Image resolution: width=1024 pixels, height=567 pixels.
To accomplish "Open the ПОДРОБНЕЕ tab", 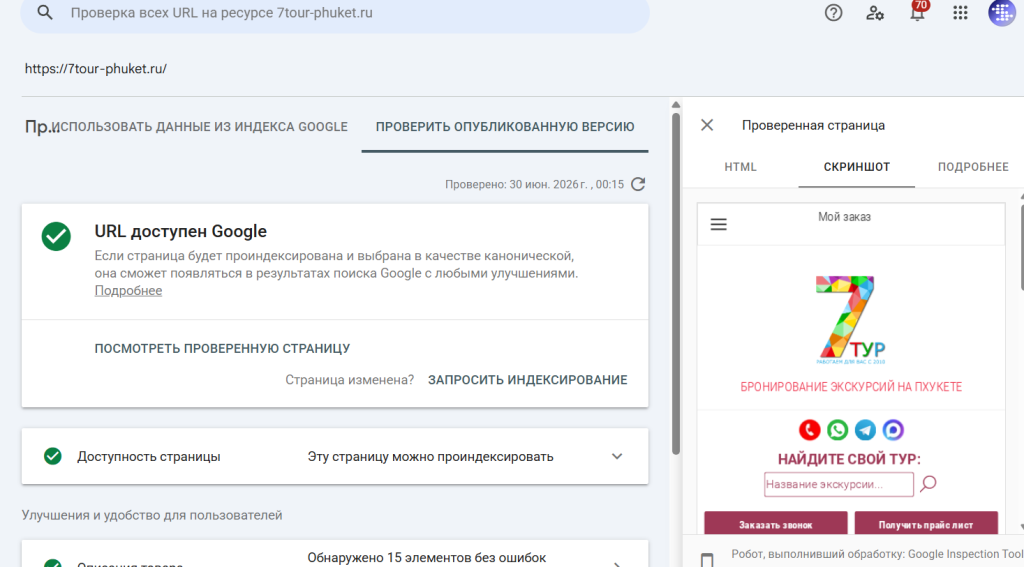I will pyautogui.click(x=973, y=167).
